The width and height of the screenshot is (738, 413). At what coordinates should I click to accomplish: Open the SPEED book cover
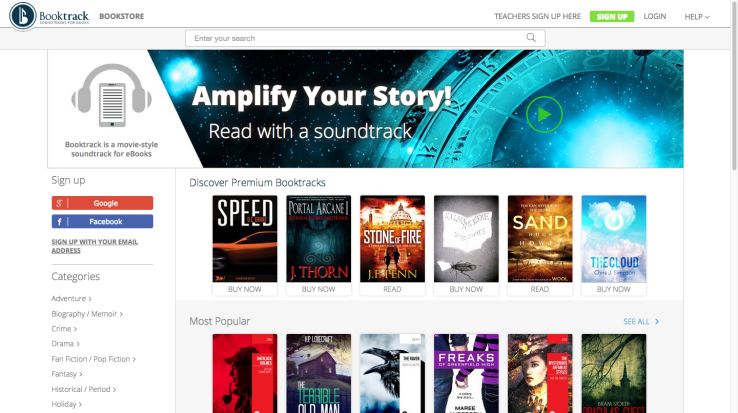click(x=245, y=239)
